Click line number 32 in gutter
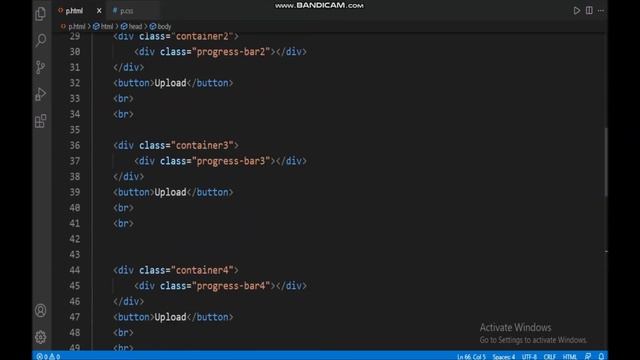Viewport: 640px width, 360px height. pos(75,83)
